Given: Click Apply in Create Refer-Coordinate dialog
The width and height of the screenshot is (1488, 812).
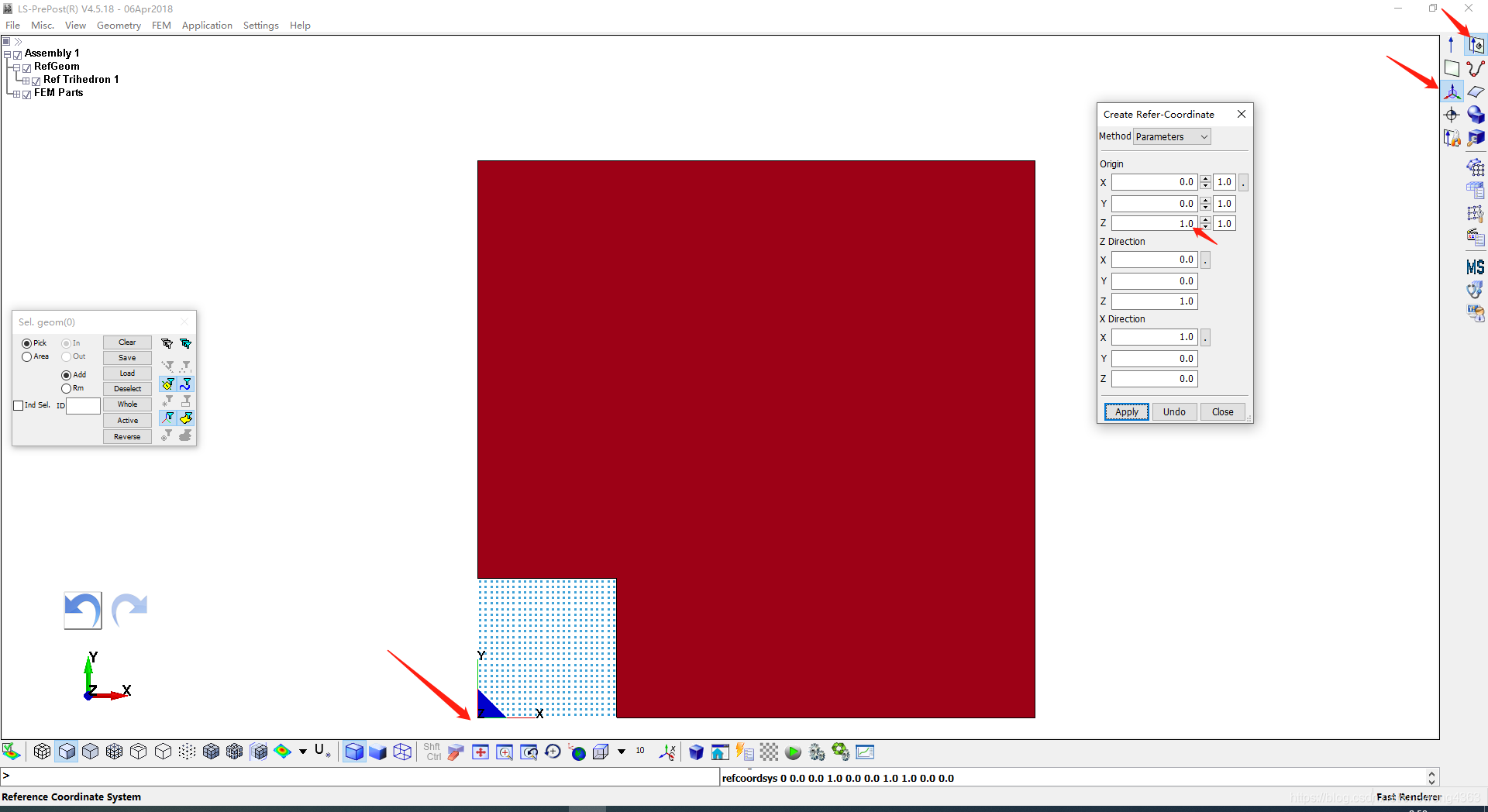Looking at the screenshot, I should pos(1127,412).
